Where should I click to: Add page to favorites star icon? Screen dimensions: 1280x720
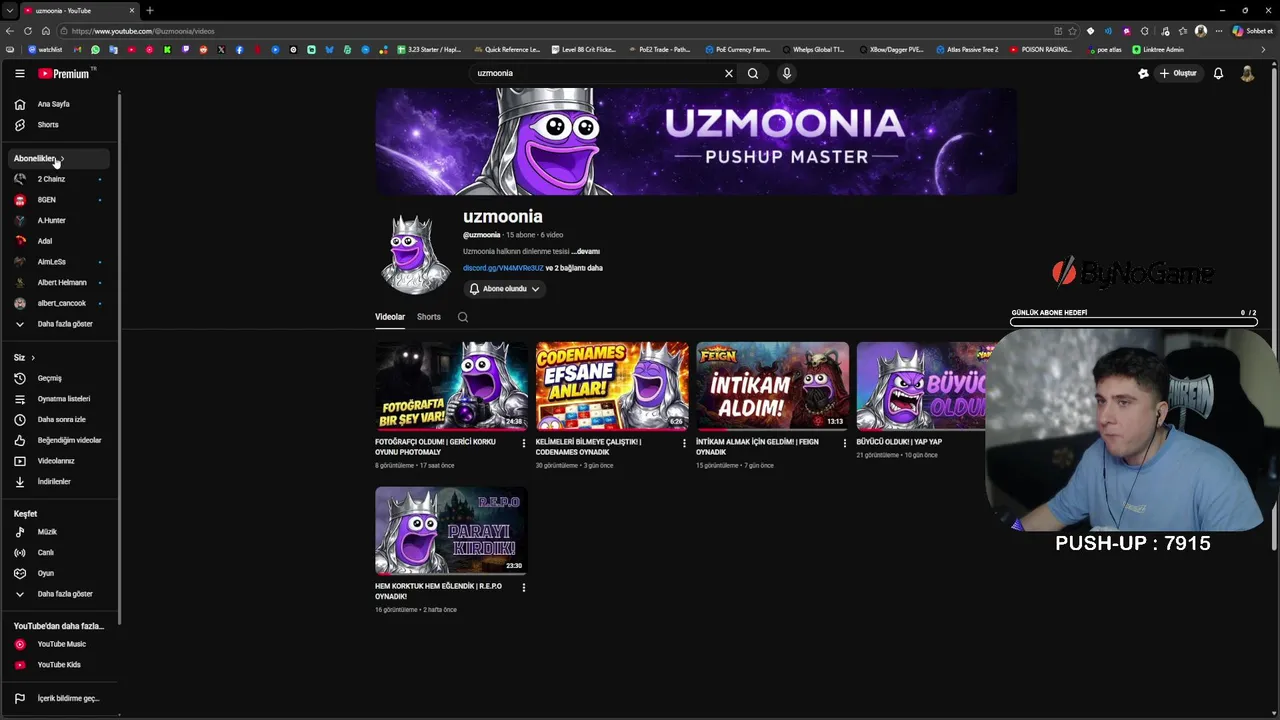tap(1073, 31)
